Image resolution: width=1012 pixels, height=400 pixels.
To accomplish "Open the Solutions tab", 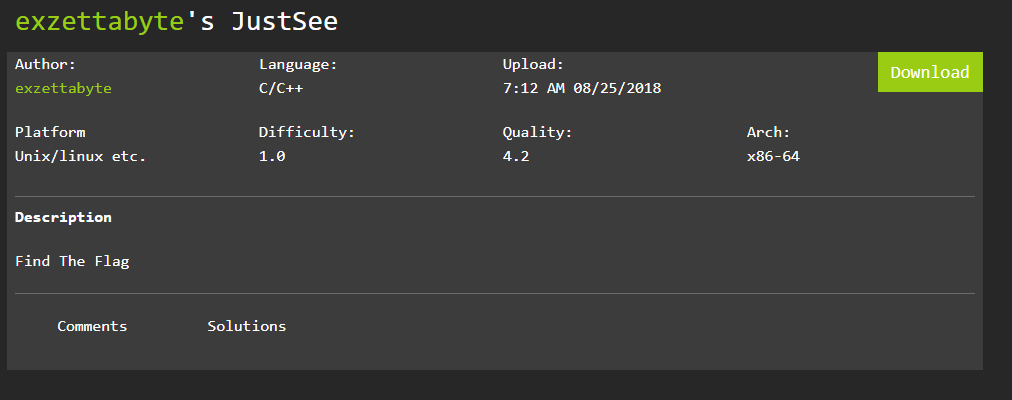I will pos(246,326).
